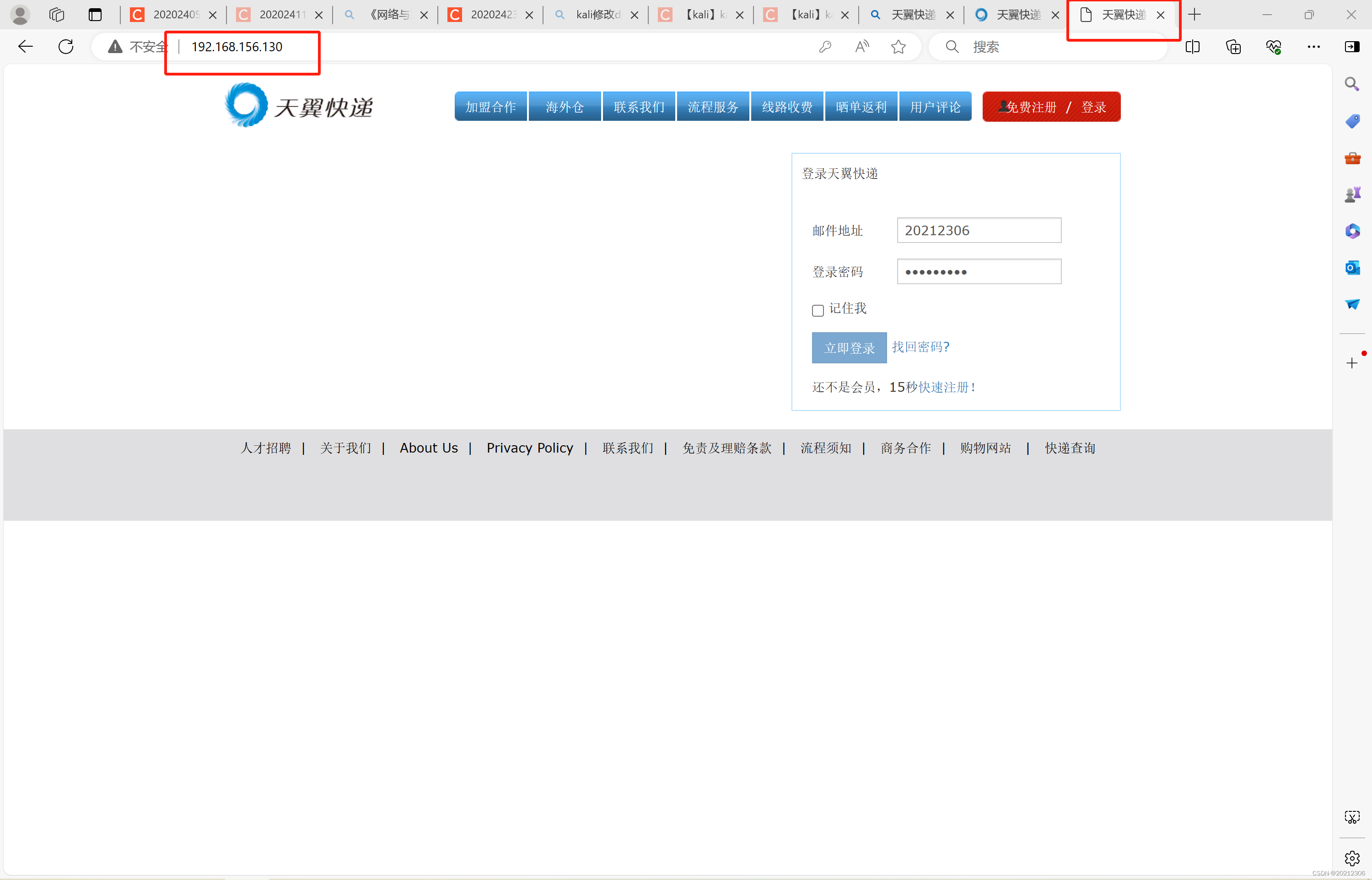Click the 立即登录 button
The width and height of the screenshot is (1372, 880).
[x=849, y=348]
